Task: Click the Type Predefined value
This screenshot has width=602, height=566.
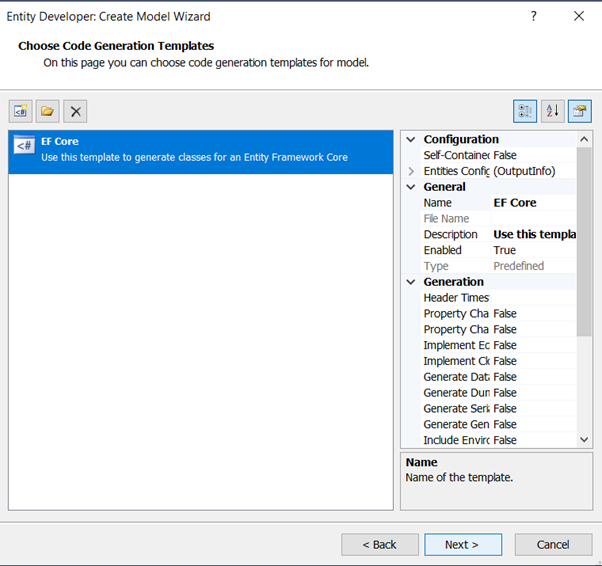Action: coord(533,266)
